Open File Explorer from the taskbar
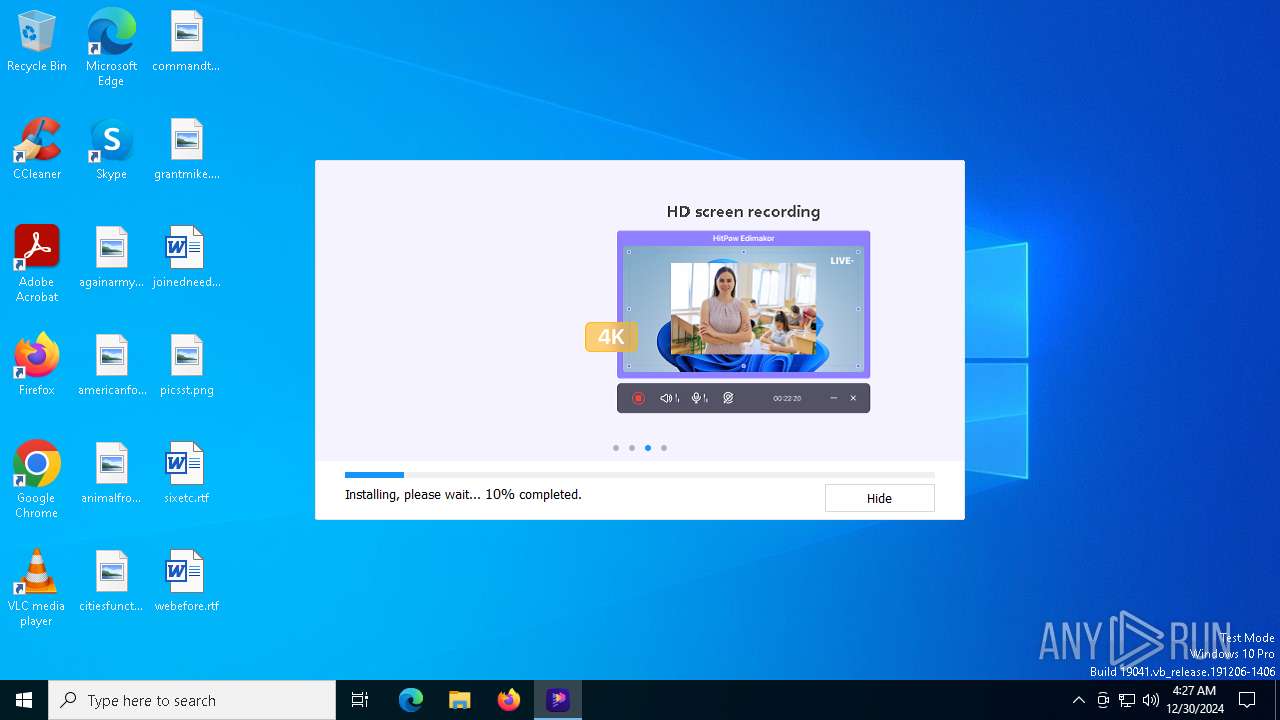 [460, 700]
